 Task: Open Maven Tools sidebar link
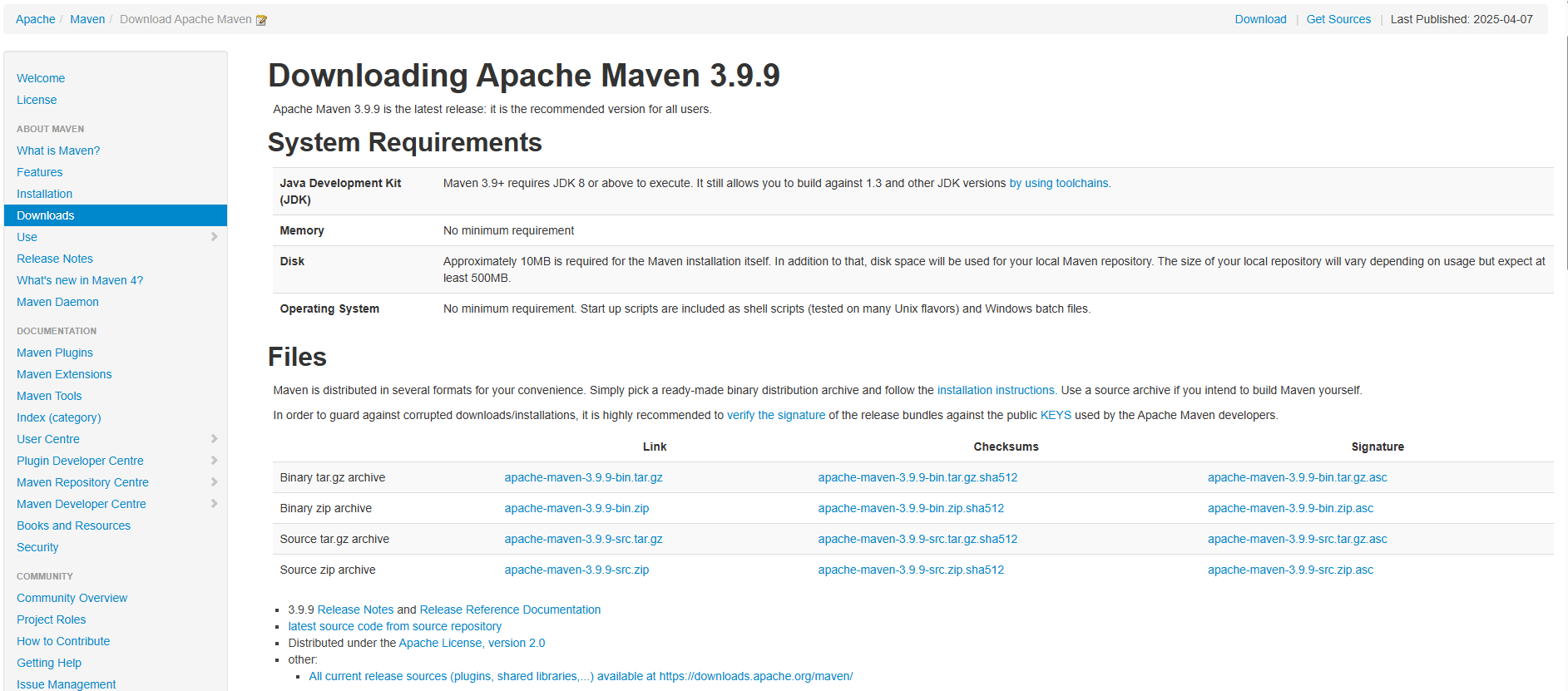pyautogui.click(x=49, y=396)
